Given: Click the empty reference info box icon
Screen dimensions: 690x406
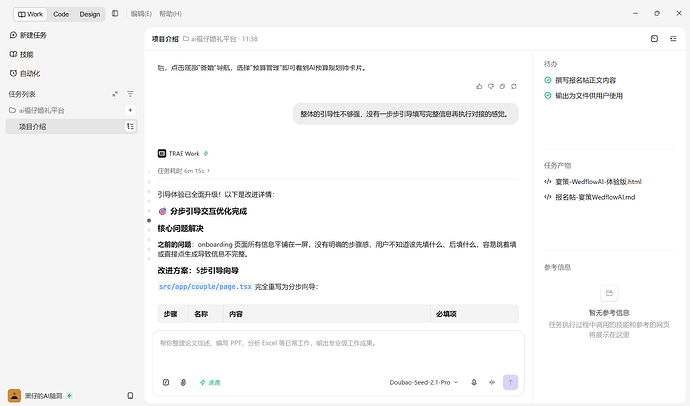Looking at the screenshot, I should 609,293.
